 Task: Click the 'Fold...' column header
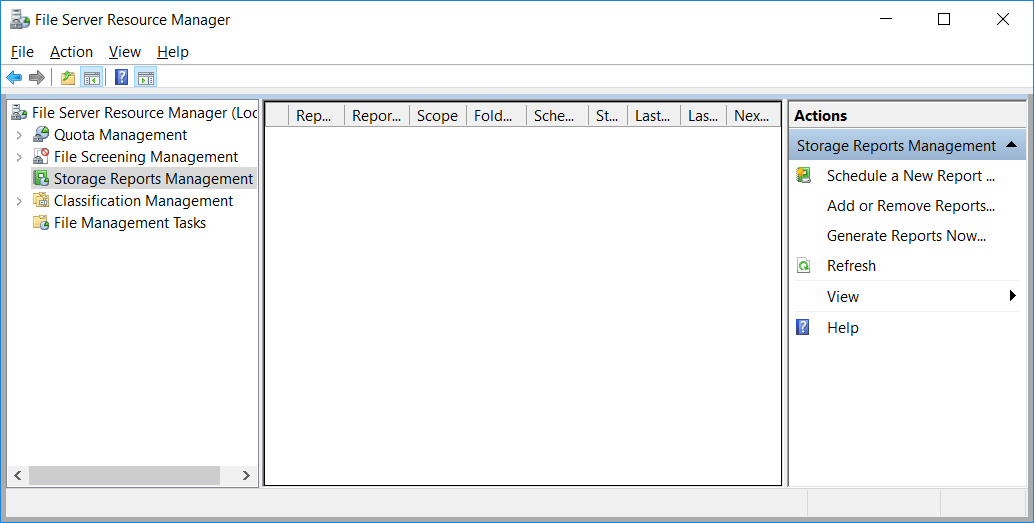[497, 115]
